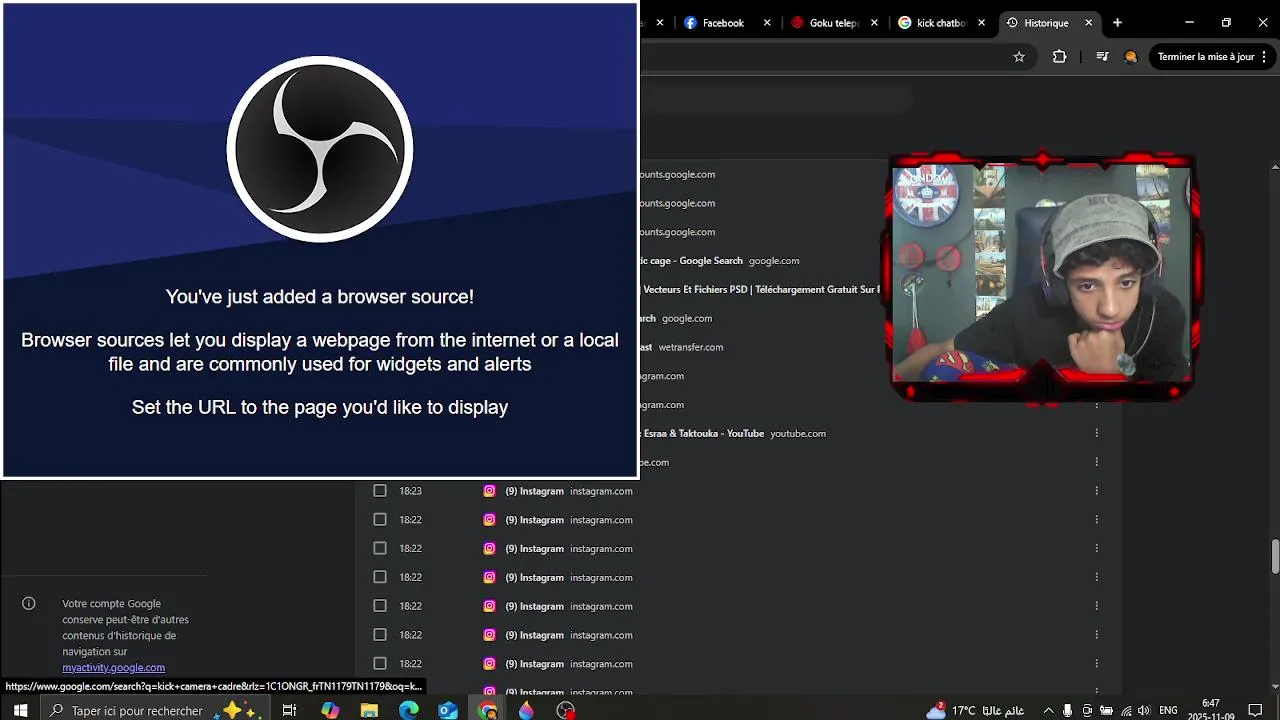Launch Copilot from the taskbar
The image size is (1280, 720).
click(x=330, y=710)
